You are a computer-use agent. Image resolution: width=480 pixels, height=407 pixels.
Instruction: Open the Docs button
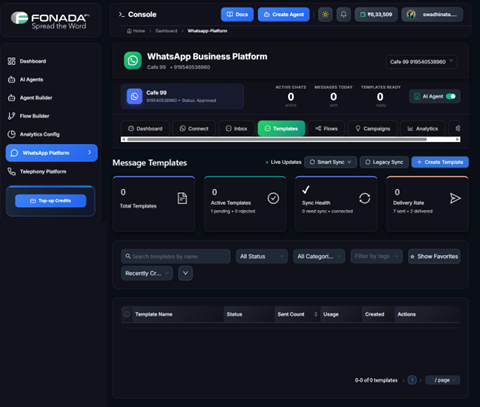click(237, 15)
